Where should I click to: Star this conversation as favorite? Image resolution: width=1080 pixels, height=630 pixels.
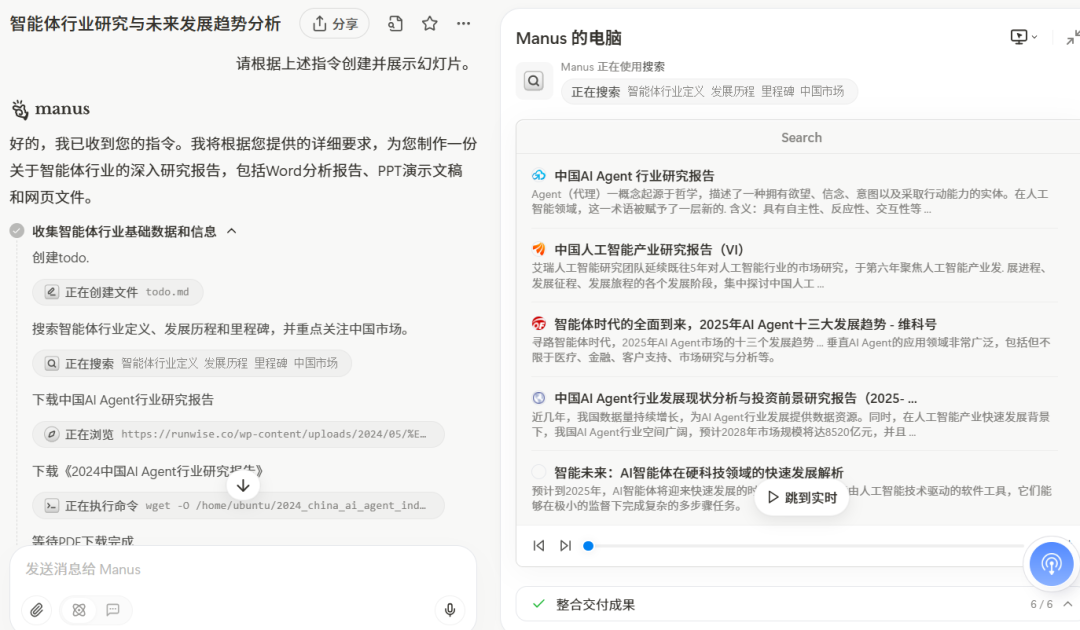(x=430, y=23)
